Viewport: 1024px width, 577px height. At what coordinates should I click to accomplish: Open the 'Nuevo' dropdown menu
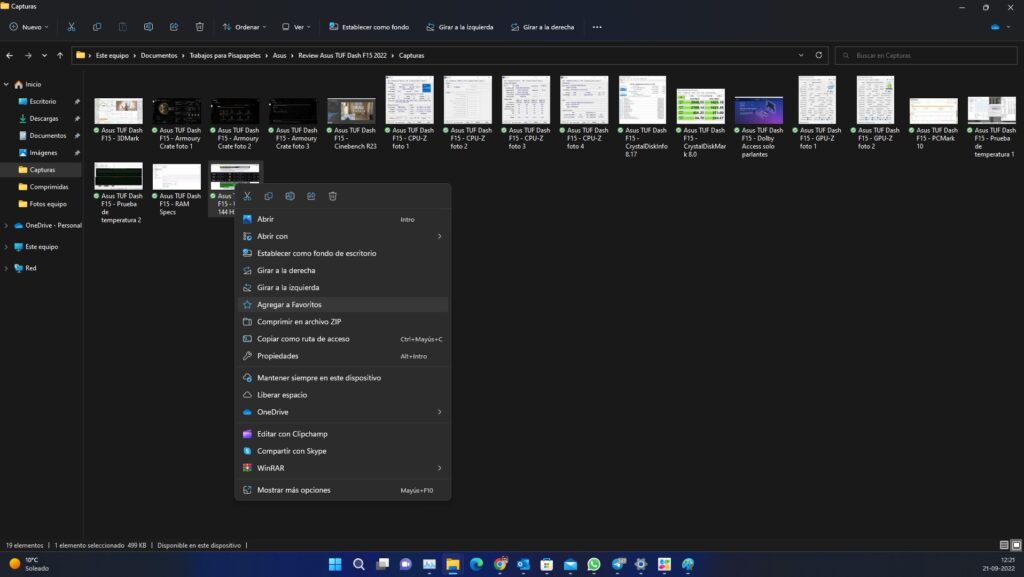31,27
